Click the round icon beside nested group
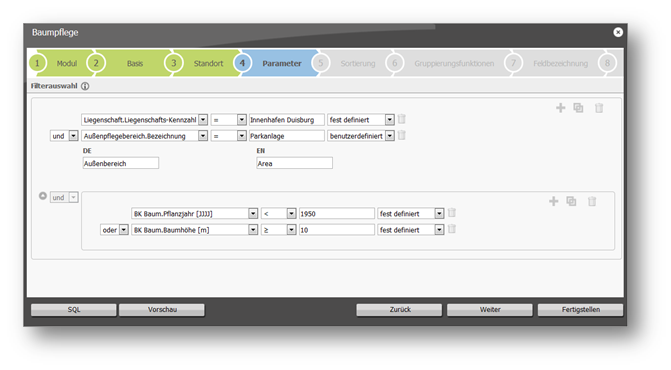Image resolution: width=671 pixels, height=370 pixels. [x=43, y=196]
